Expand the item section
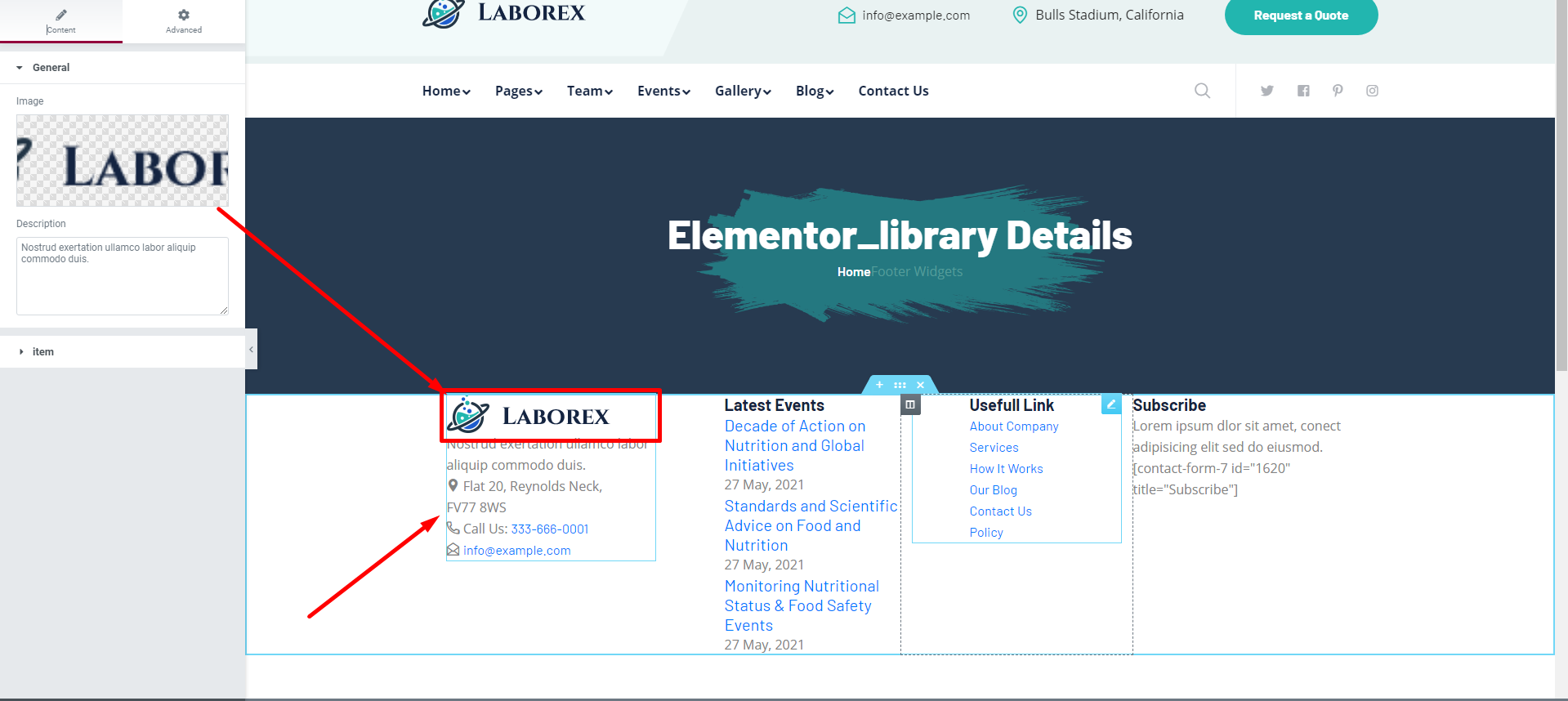 [x=42, y=352]
